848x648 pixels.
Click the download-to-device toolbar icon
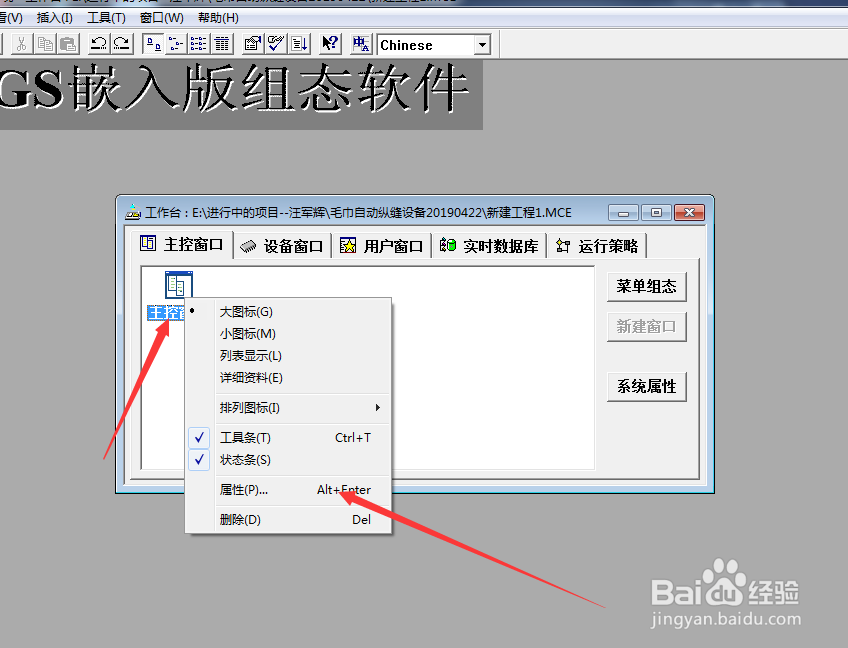pos(299,44)
